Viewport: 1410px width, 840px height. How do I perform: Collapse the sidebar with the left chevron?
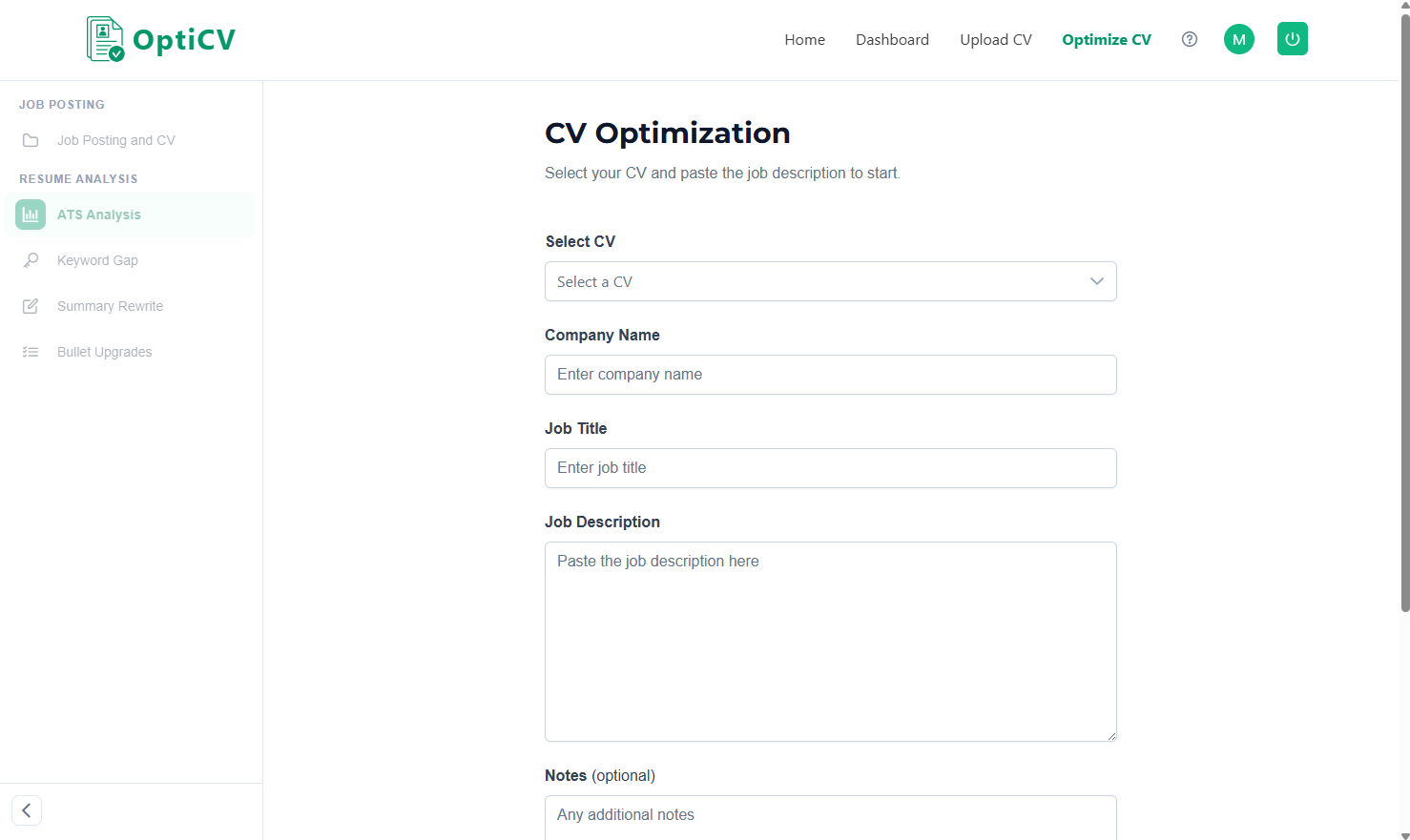tap(27, 810)
